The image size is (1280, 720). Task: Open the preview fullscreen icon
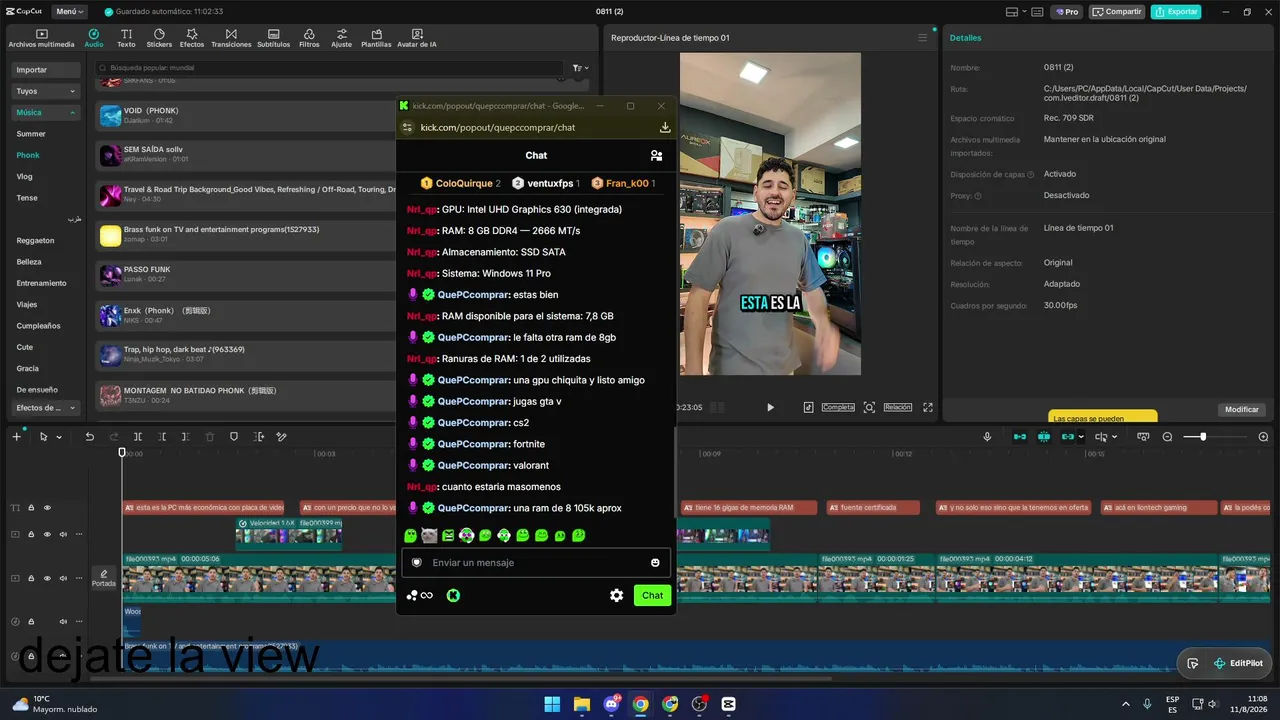pyautogui.click(x=928, y=407)
